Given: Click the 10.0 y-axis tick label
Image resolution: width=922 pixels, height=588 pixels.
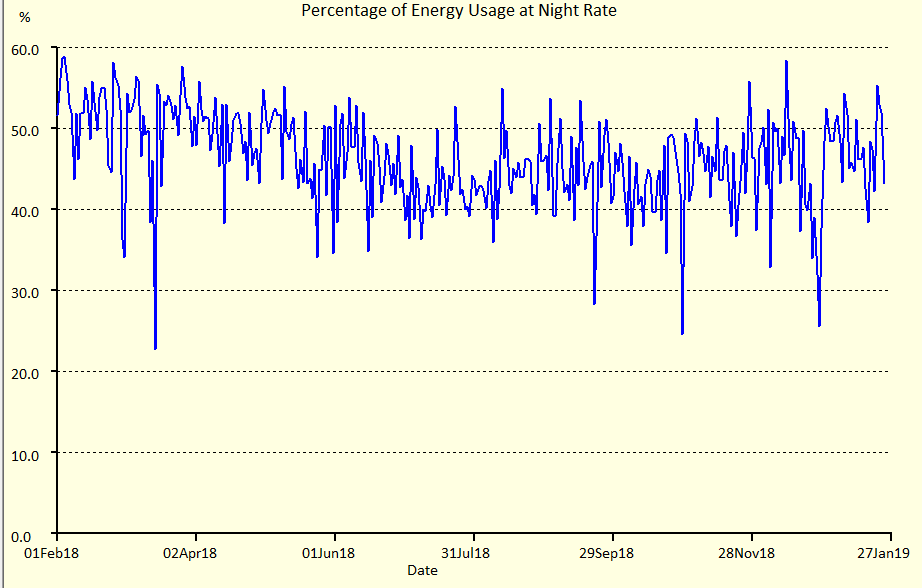Looking at the screenshot, I should click(25, 453).
